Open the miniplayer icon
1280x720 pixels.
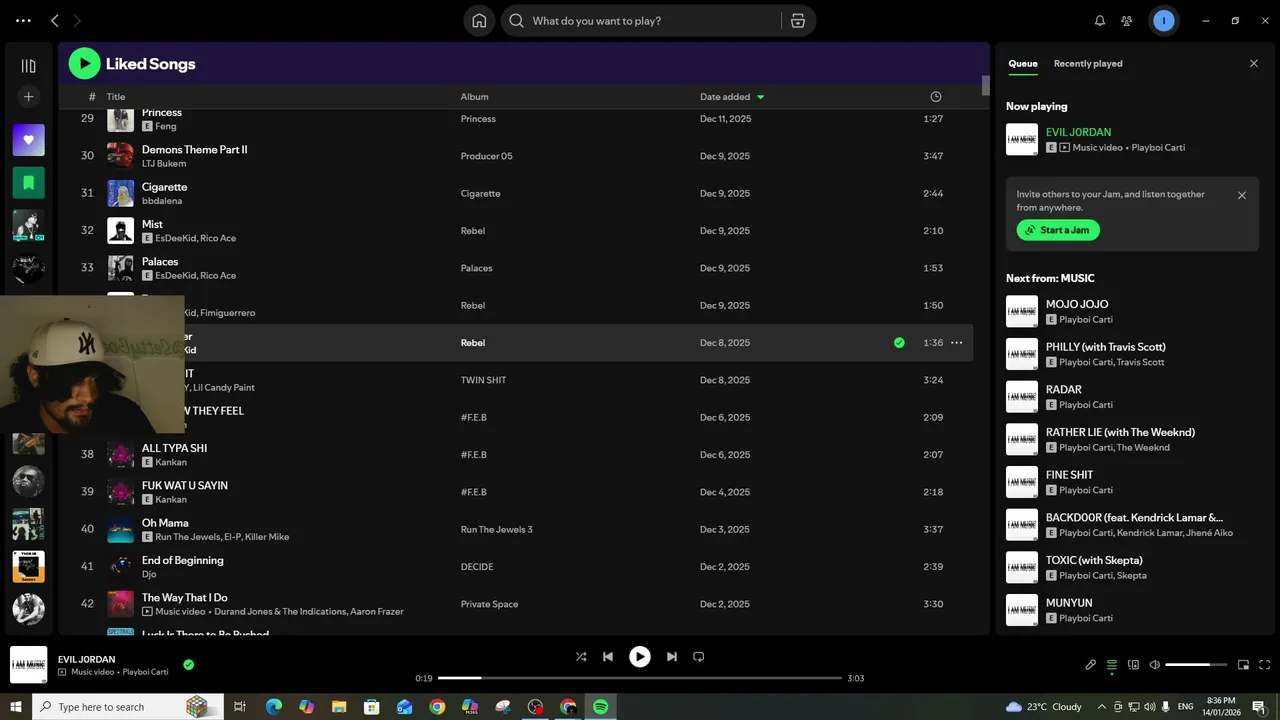click(x=1244, y=665)
